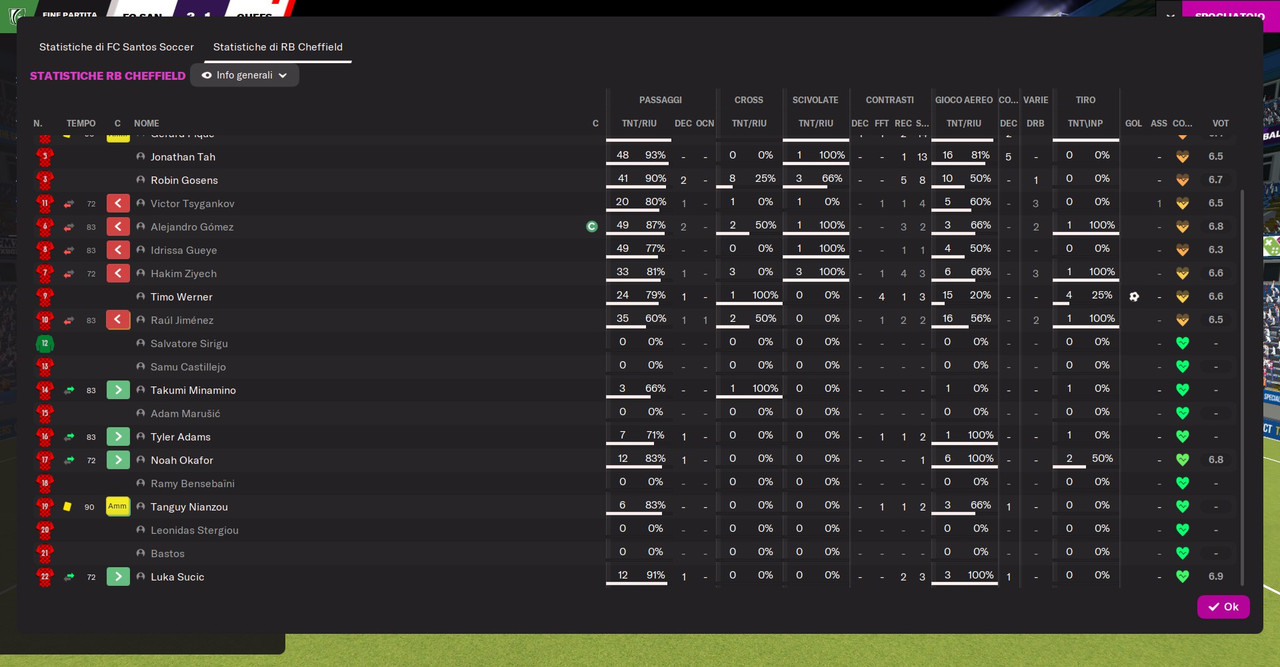Open Alejandro Gómez's player name link

[x=192, y=227]
